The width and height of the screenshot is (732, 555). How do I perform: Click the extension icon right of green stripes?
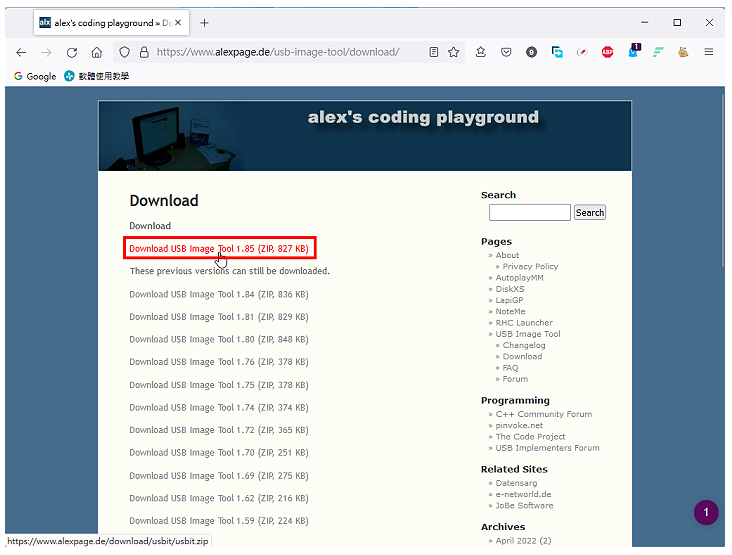683,52
